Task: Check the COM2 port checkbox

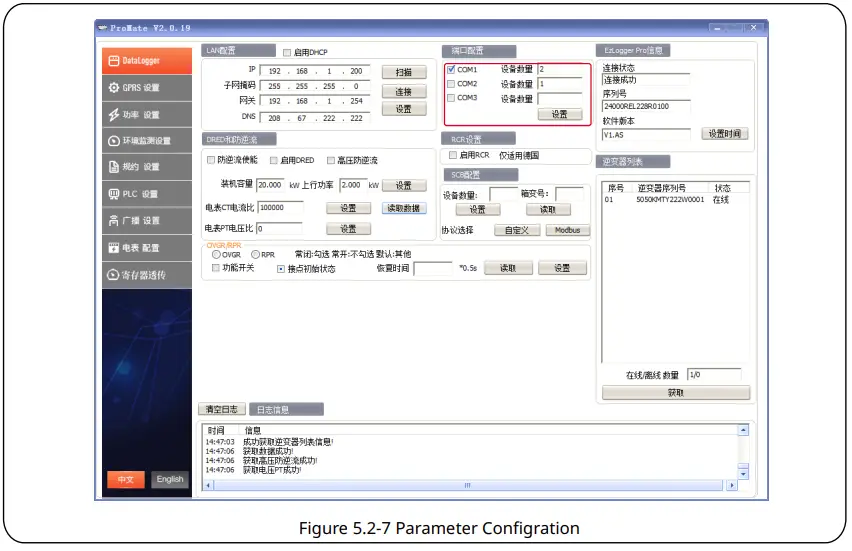Action: click(451, 84)
